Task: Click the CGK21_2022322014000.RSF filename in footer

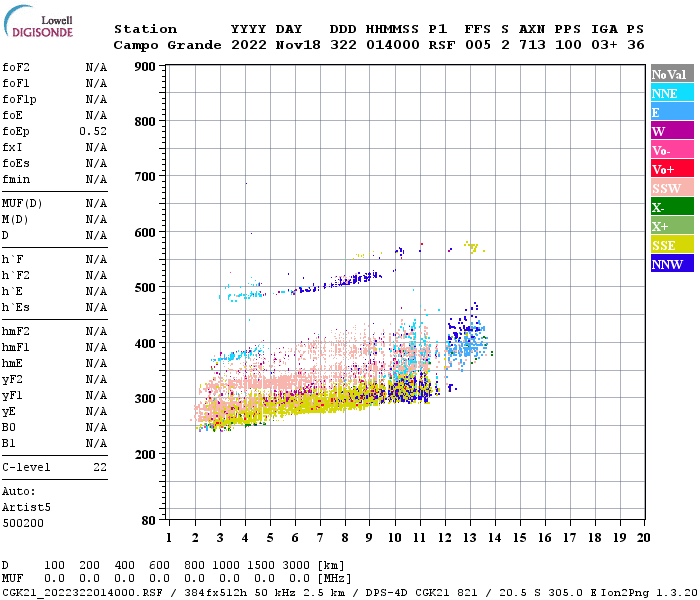Action: (x=83, y=592)
